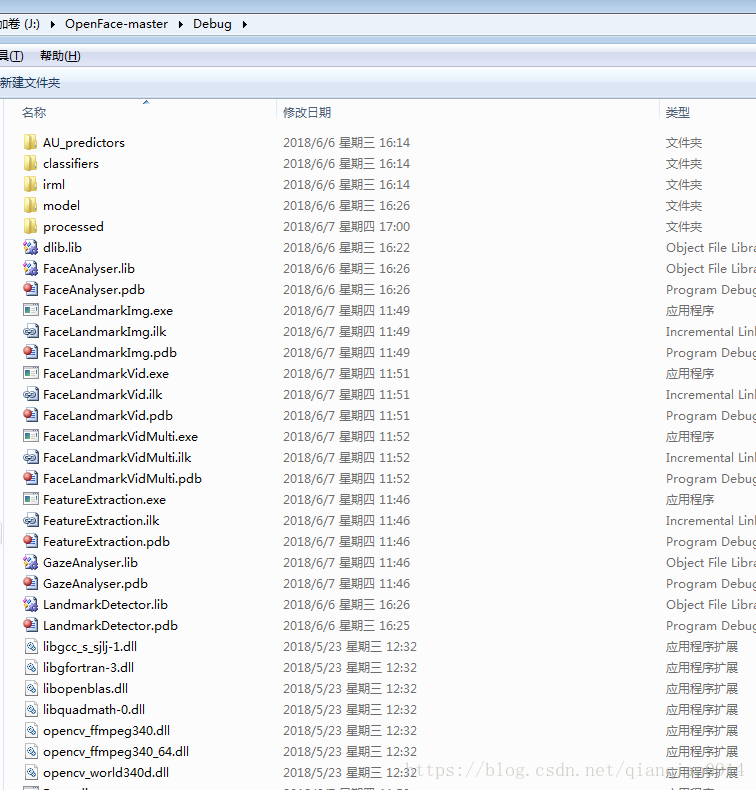Select the dlib.lib file icon
756x790 pixels.
[x=30, y=248]
